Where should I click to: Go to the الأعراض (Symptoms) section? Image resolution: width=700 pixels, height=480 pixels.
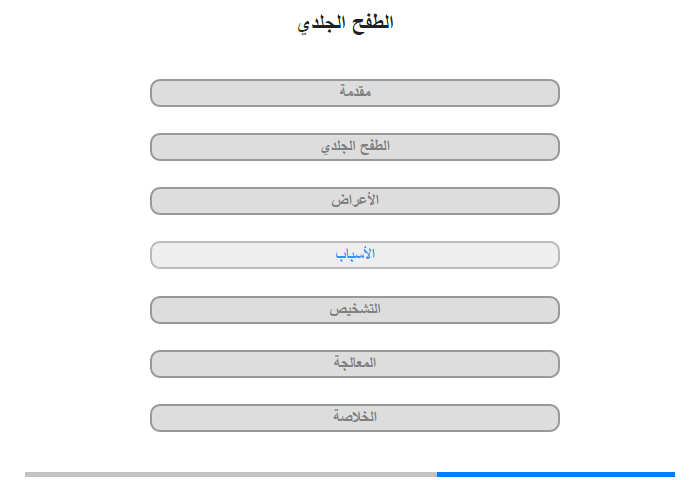pyautogui.click(x=354, y=201)
